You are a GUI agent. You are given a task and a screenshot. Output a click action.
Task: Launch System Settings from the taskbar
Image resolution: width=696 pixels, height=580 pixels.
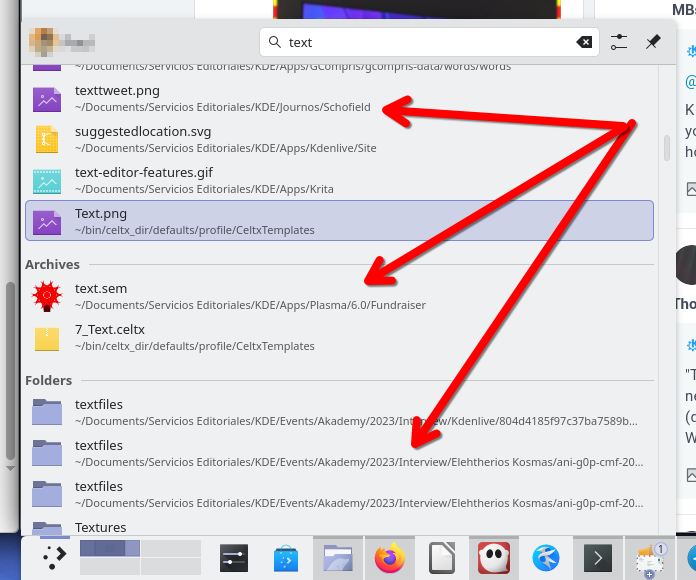coord(234,558)
